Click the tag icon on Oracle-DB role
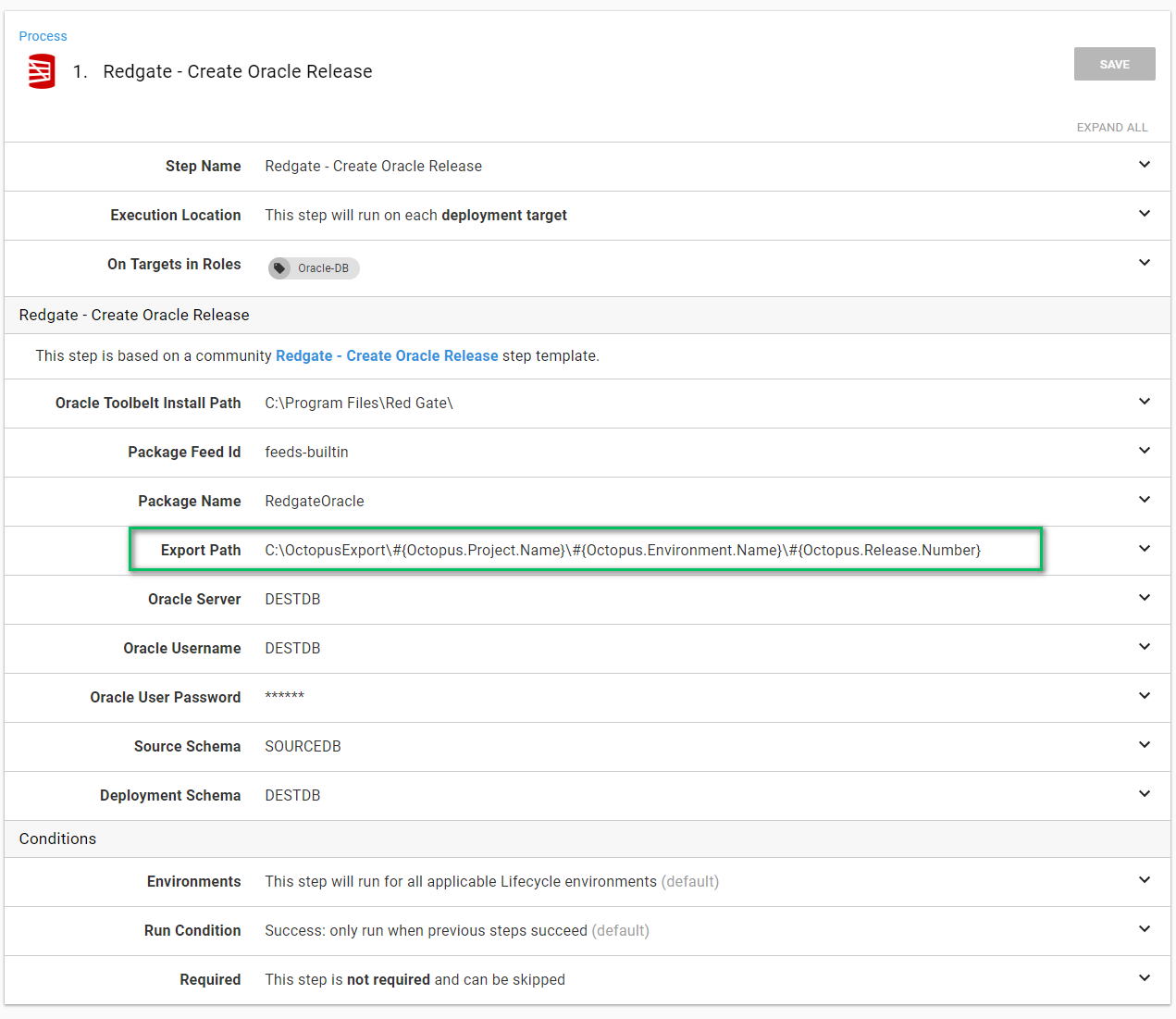Image resolution: width=1176 pixels, height=1019 pixels. click(279, 268)
